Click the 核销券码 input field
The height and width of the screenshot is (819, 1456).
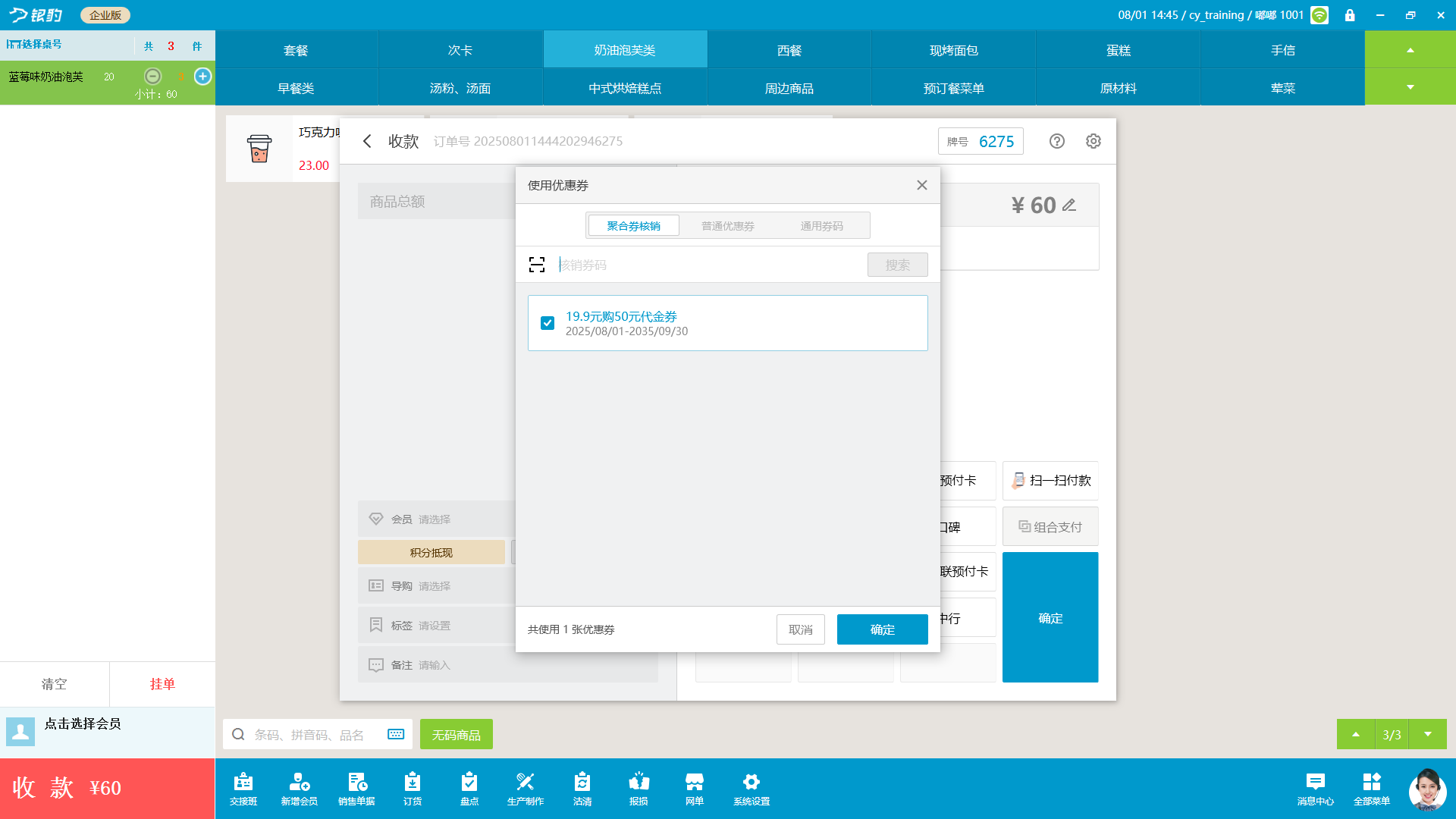point(710,265)
